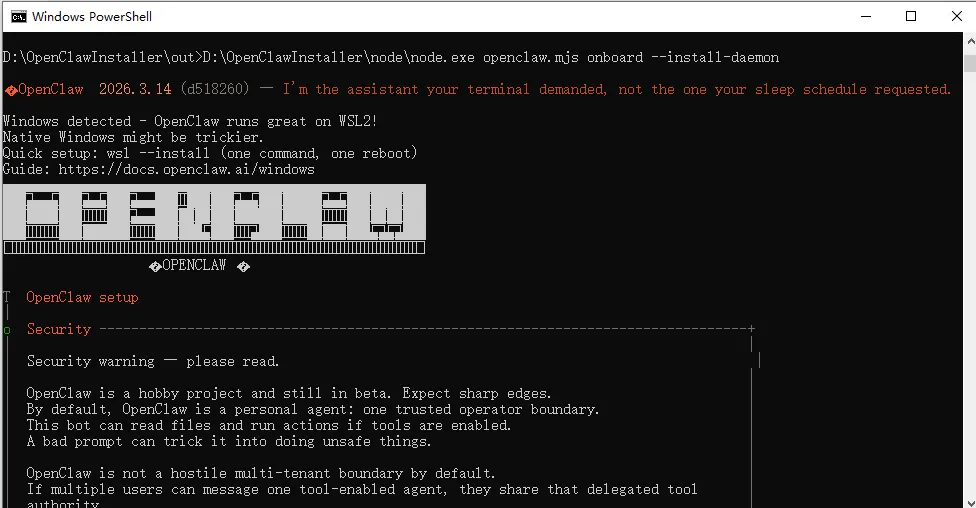This screenshot has height=508, width=976.
Task: Maximize the Windows PowerShell window
Action: [911, 16]
